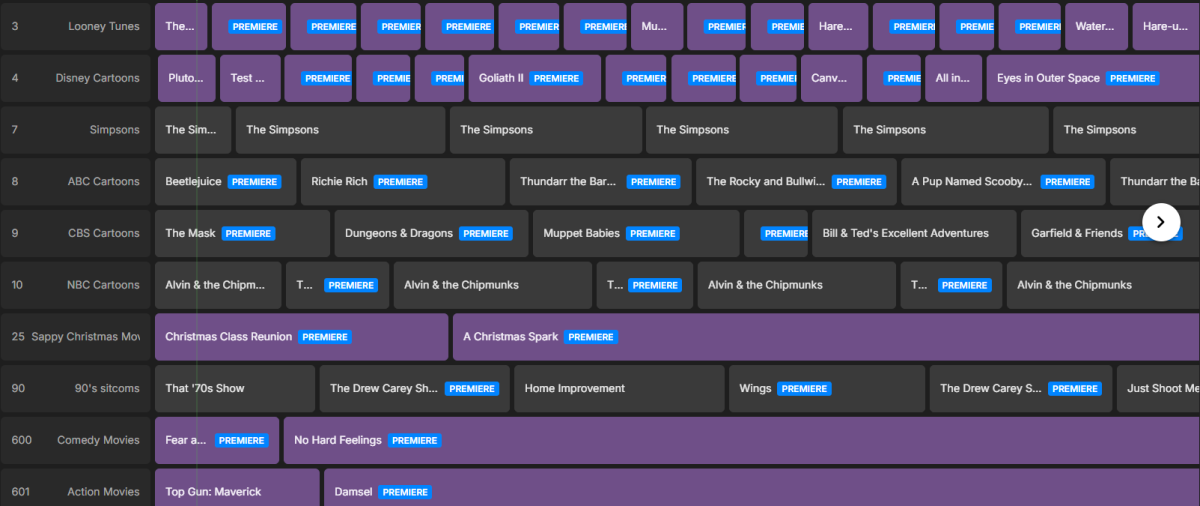Open Thundarr the Bar... premiere block

click(600, 182)
